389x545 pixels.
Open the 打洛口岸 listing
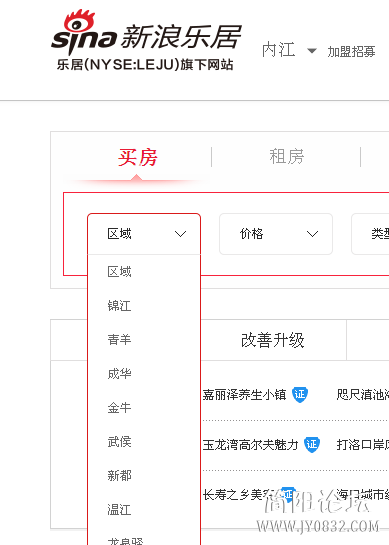(363, 445)
